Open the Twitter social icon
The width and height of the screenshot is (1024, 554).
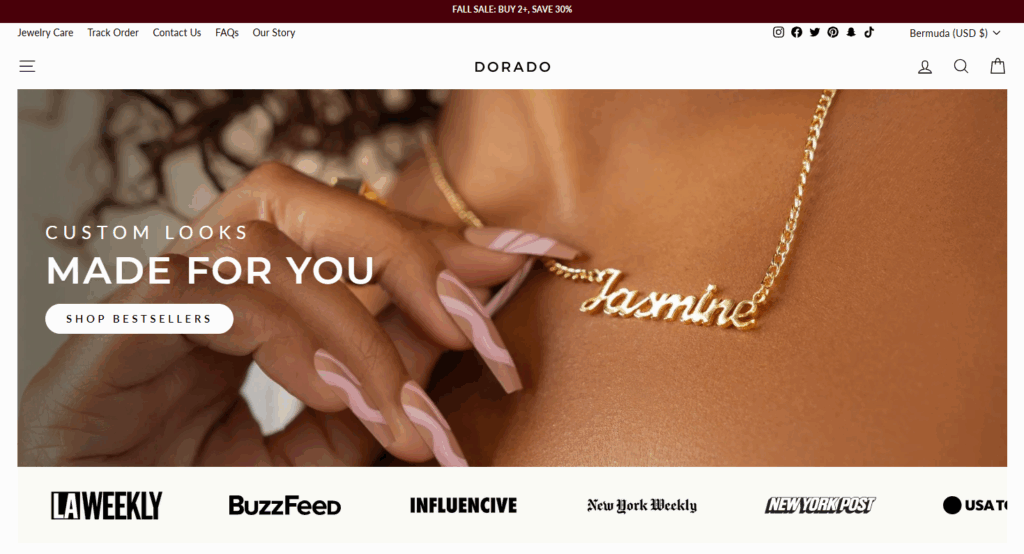815,32
